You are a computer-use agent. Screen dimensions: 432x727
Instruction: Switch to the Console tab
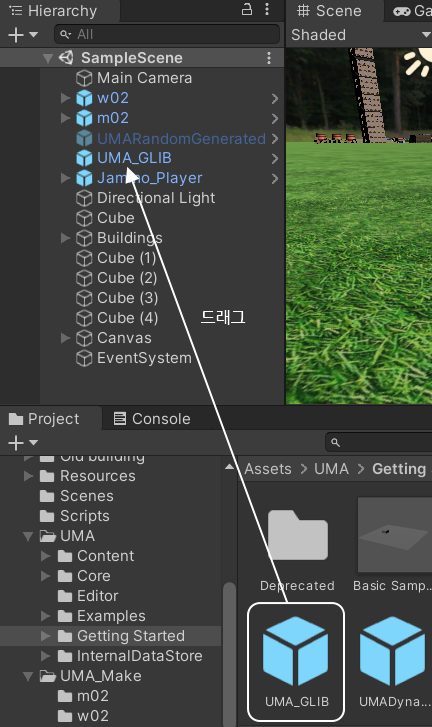pyautogui.click(x=152, y=419)
